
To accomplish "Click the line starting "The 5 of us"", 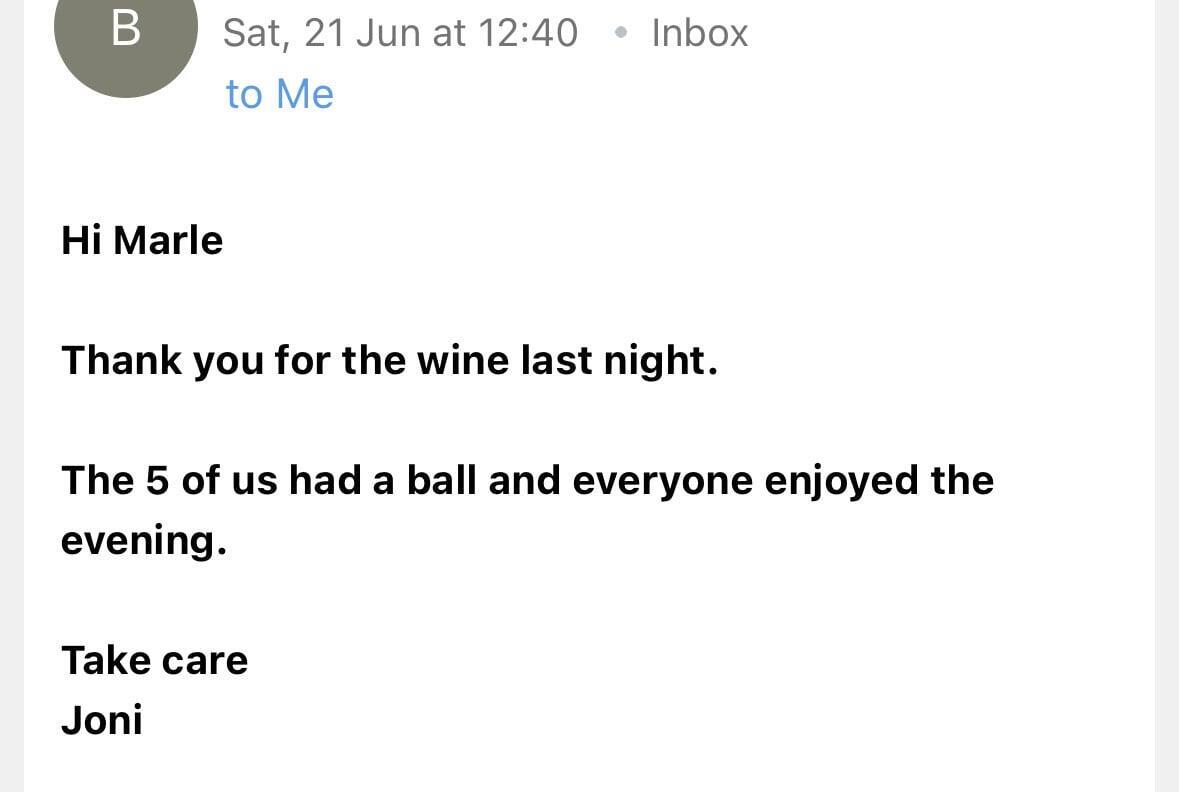I will [527, 481].
